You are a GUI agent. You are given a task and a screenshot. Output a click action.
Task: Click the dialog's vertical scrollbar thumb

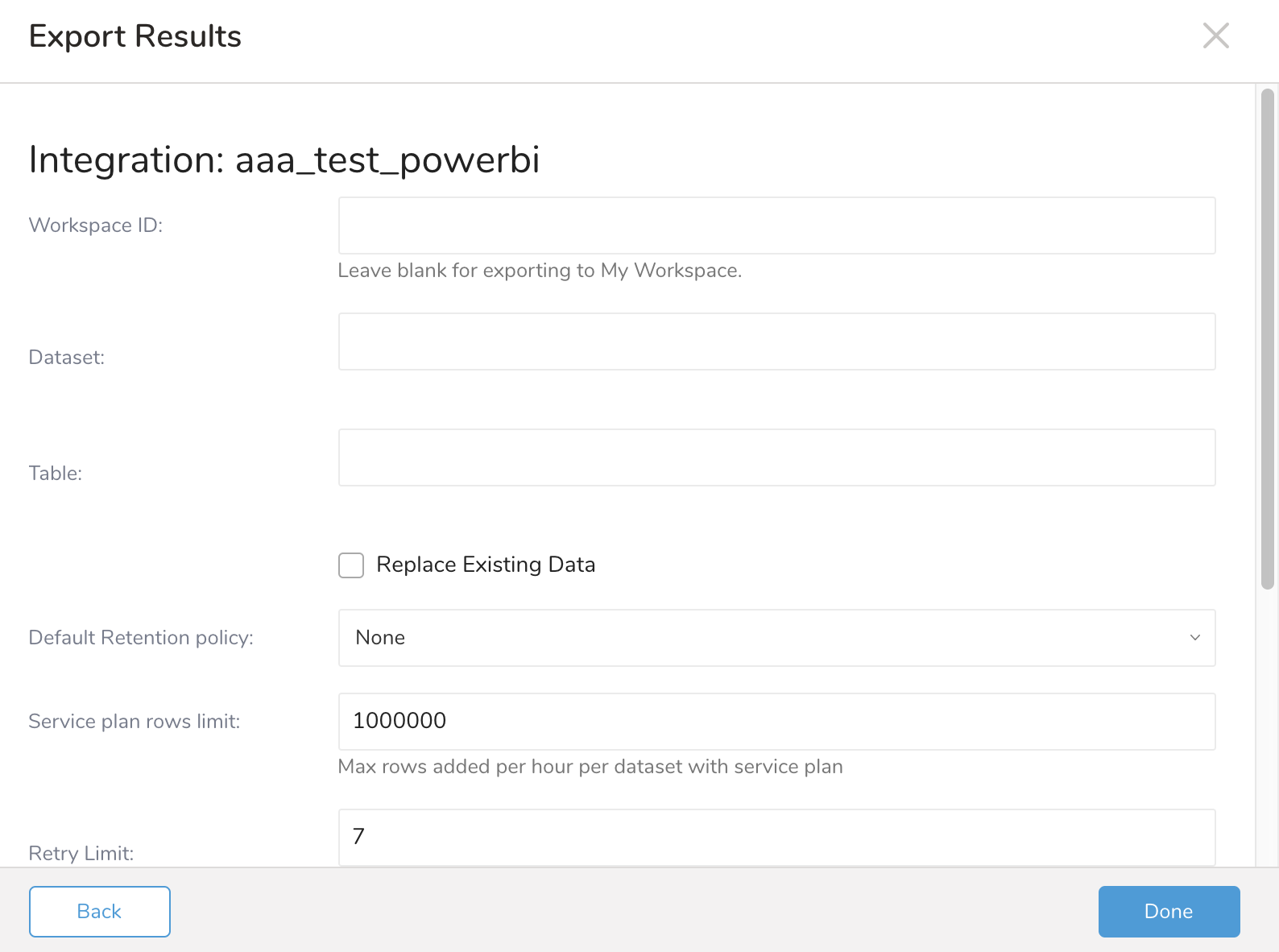click(1267, 338)
